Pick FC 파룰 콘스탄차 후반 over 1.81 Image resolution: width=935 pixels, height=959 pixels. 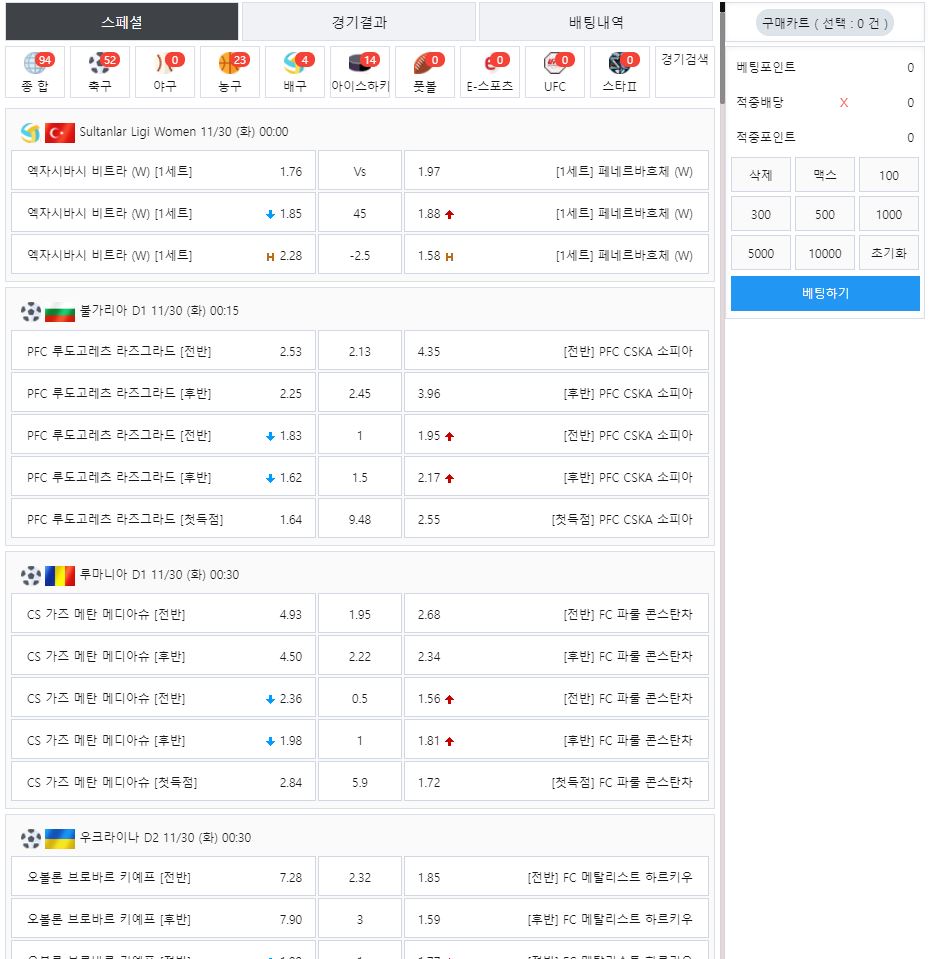tap(556, 741)
